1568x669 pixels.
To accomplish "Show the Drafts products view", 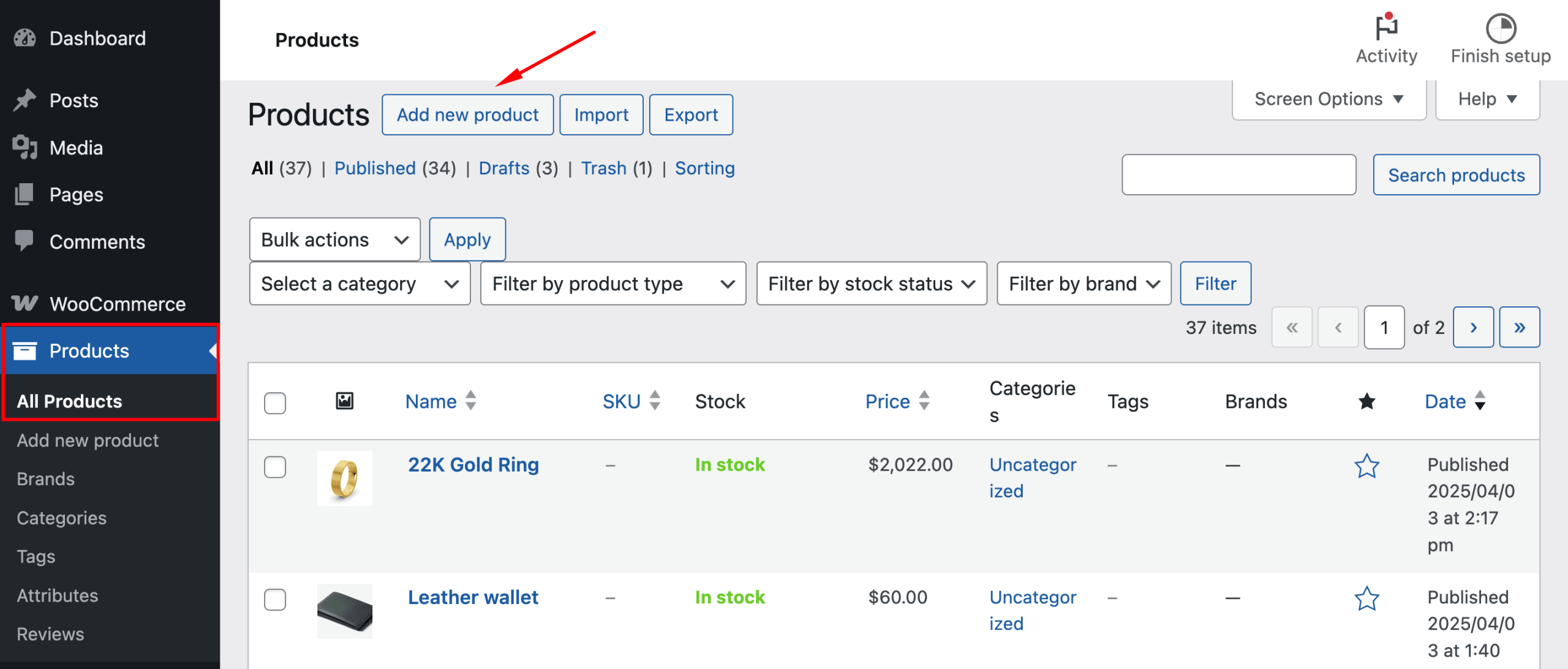I will tap(503, 168).
